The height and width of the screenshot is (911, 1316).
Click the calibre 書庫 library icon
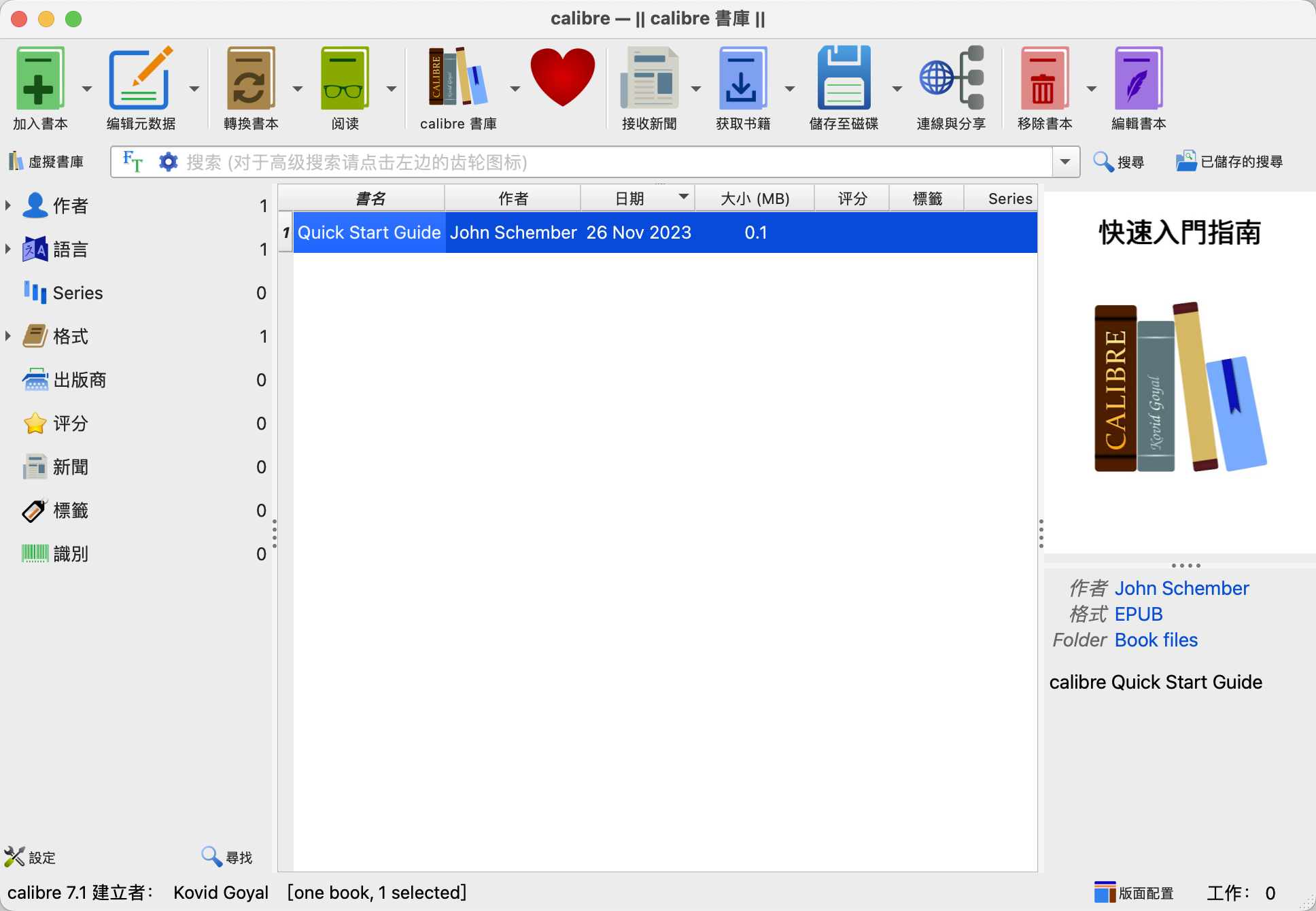point(457,76)
